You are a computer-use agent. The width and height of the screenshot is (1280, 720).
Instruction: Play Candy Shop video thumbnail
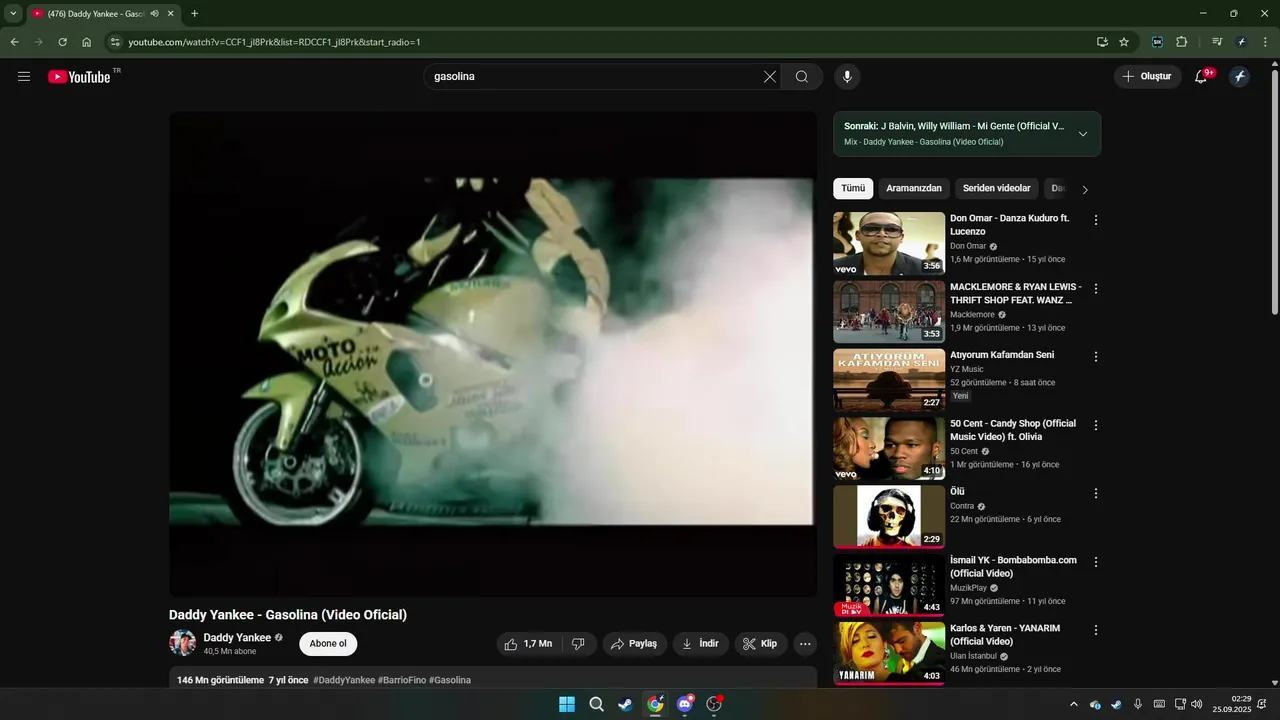pos(889,448)
